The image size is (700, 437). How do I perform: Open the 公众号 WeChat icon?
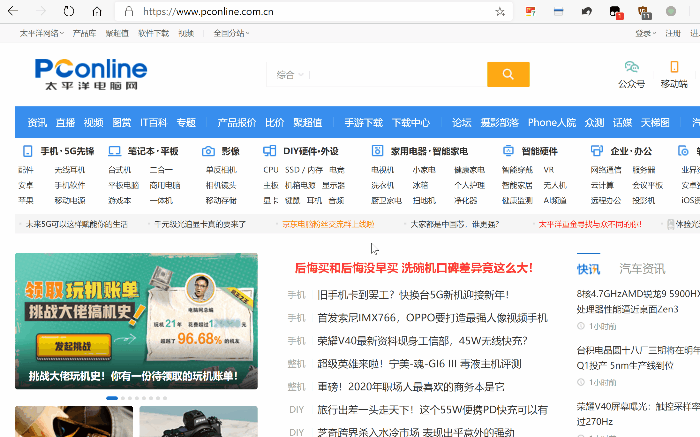pos(631,67)
